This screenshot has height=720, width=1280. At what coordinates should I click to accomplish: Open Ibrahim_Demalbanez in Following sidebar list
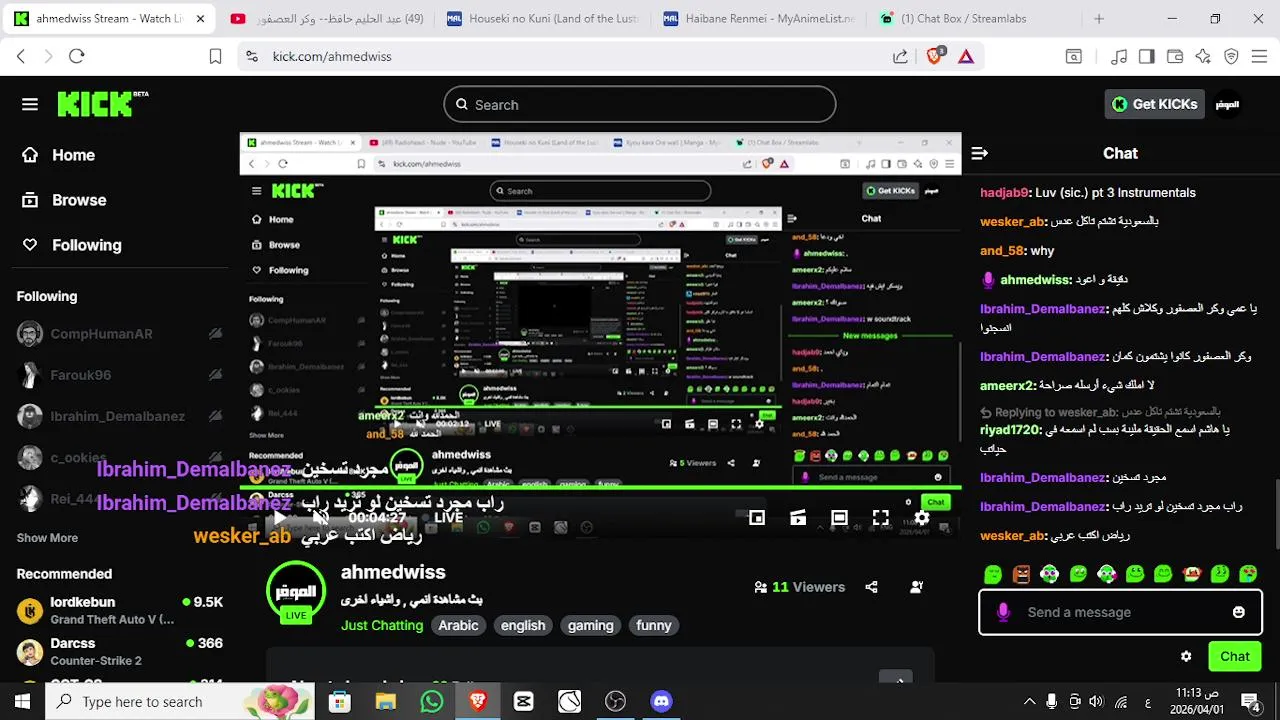[119, 416]
